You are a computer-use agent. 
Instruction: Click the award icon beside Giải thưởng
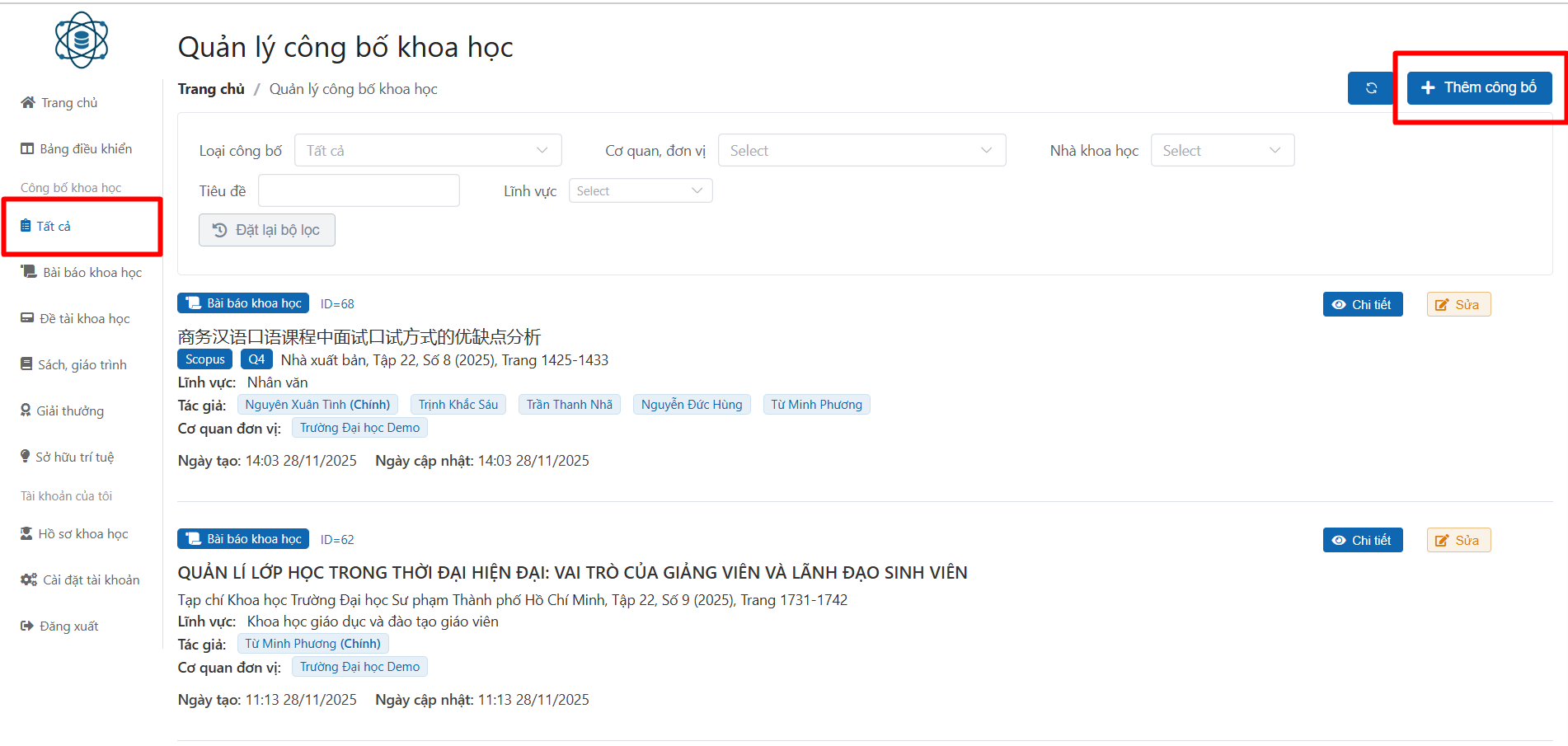26,410
